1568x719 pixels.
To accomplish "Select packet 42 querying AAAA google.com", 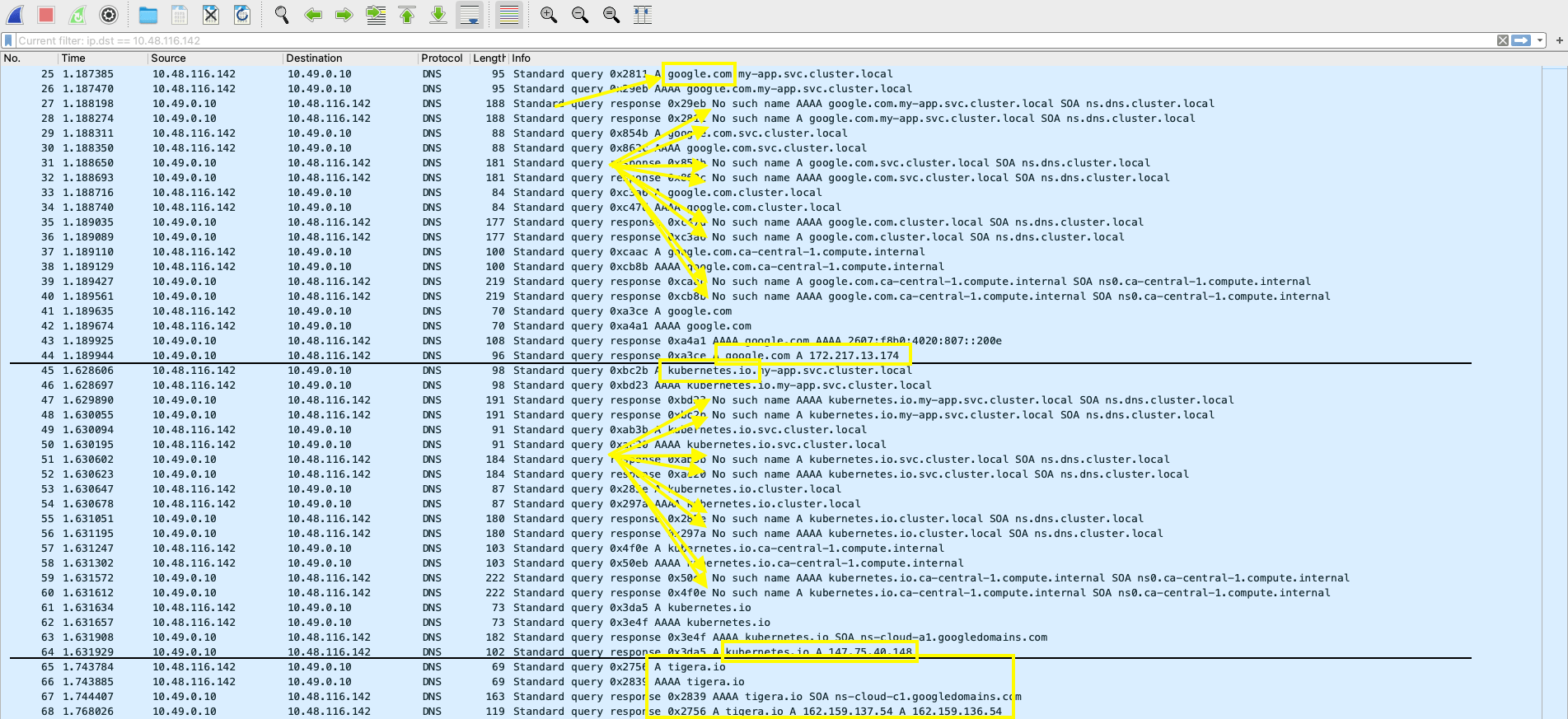I will coord(770,326).
